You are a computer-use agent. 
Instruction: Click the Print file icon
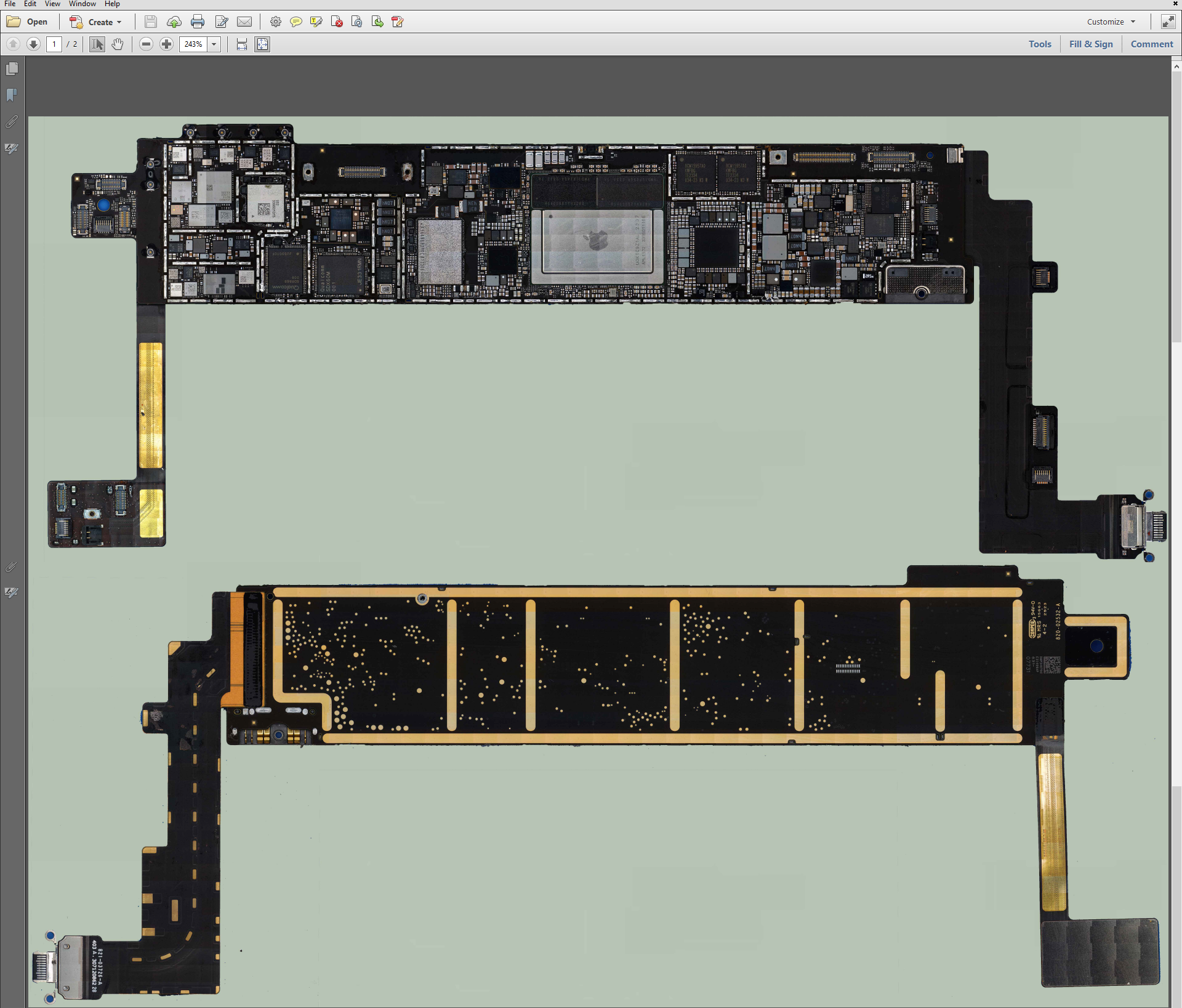tap(198, 22)
